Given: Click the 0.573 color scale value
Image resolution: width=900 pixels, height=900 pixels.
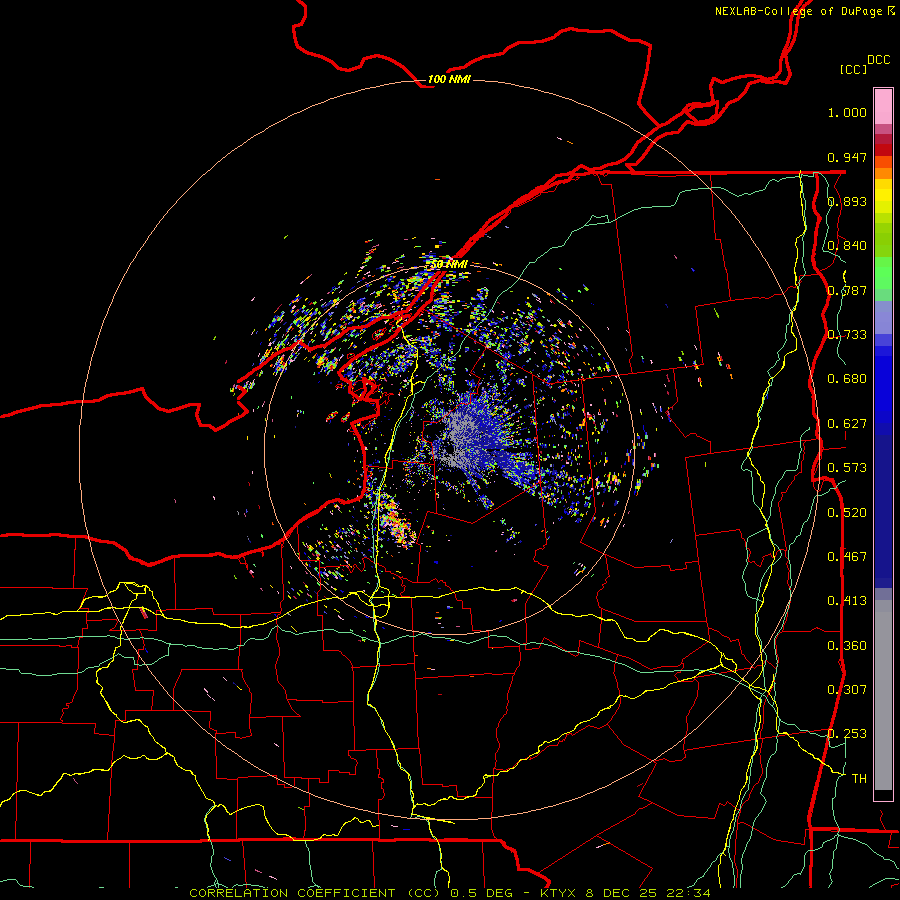Looking at the screenshot, I should click(847, 468).
